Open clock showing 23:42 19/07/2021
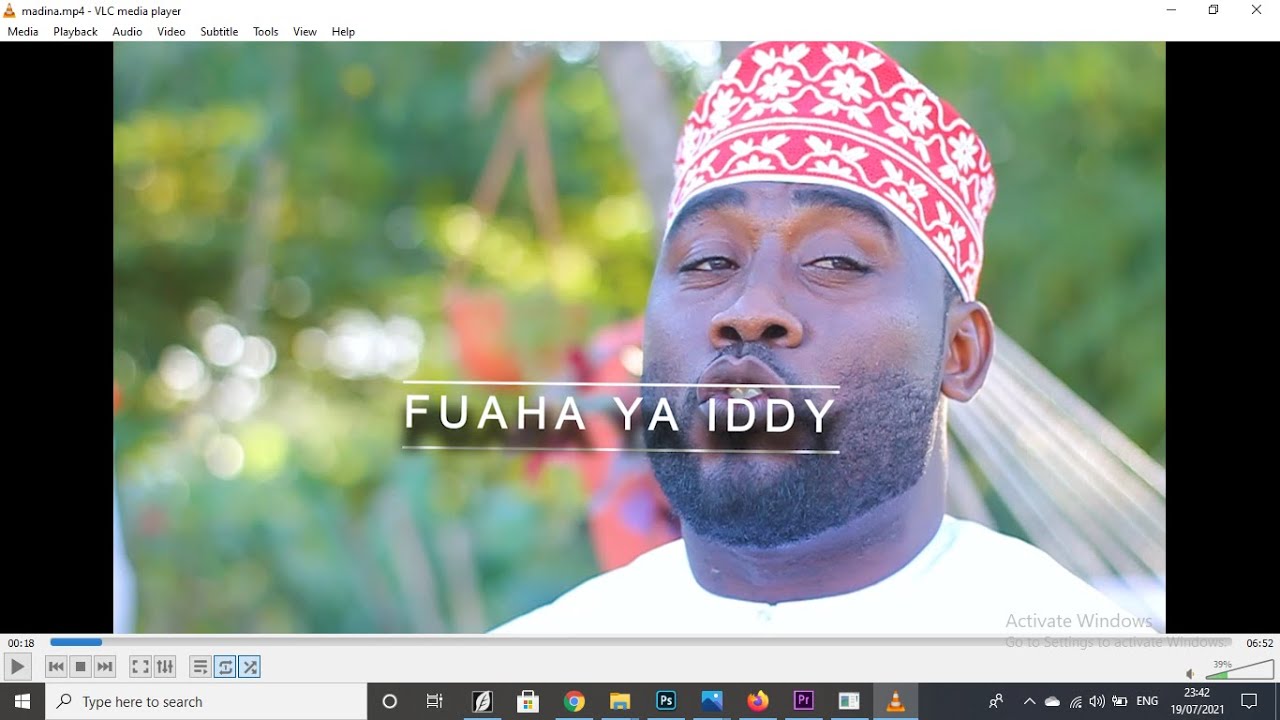The height and width of the screenshot is (720, 1280). pyautogui.click(x=1197, y=701)
